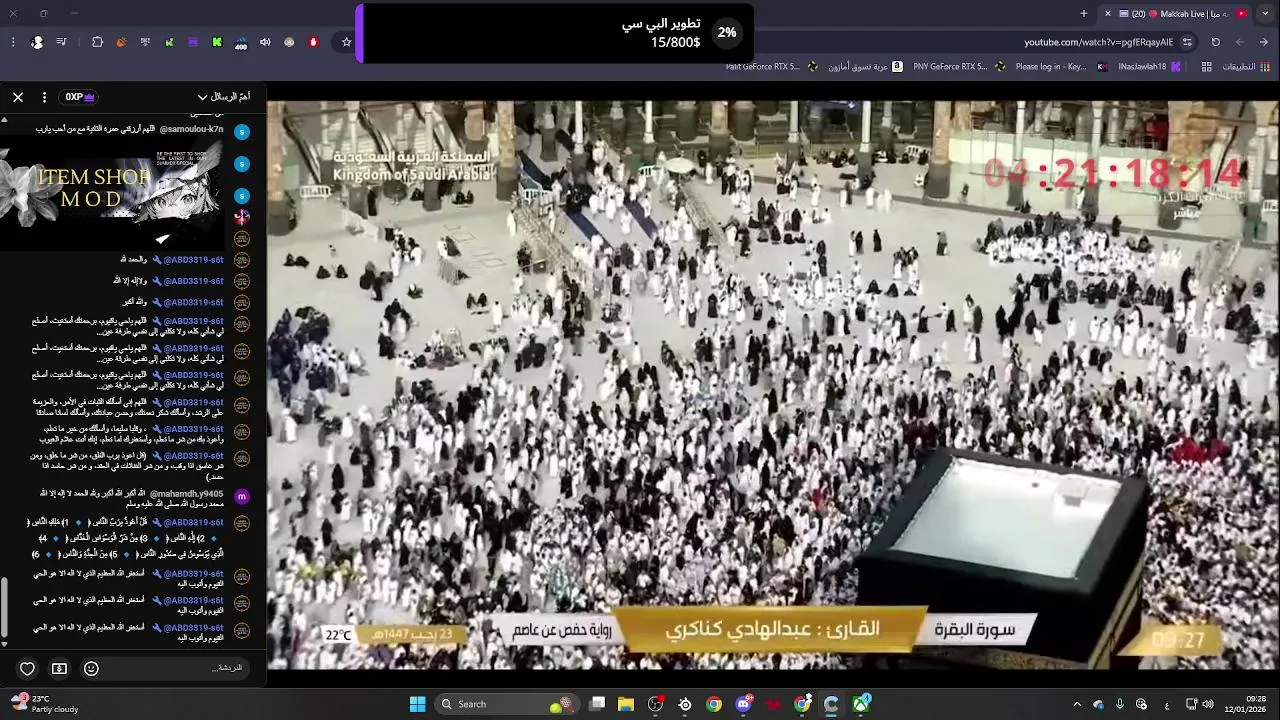Click the extension icon showing 400 badge

click(x=241, y=42)
